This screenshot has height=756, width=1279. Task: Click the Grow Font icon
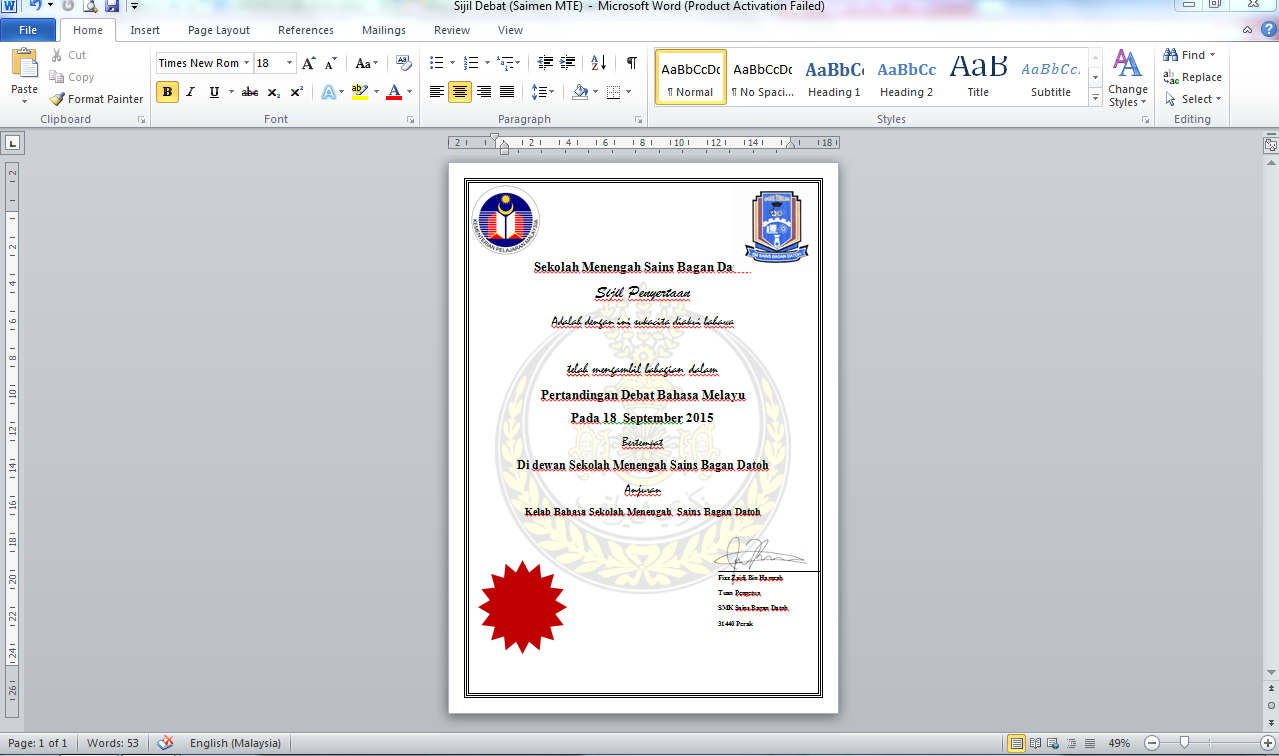click(x=309, y=63)
